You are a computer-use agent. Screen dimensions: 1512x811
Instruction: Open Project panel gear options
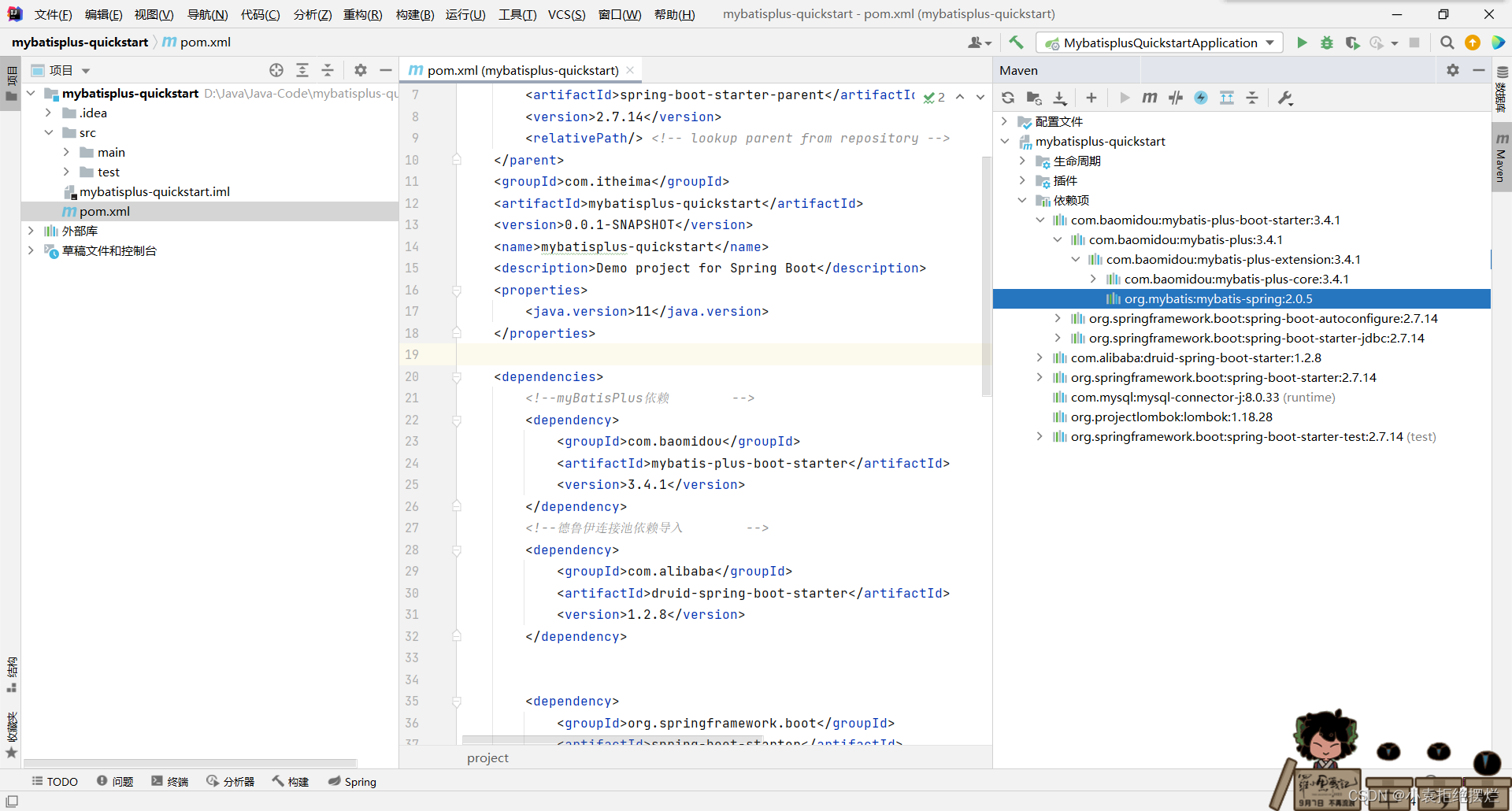[x=361, y=70]
